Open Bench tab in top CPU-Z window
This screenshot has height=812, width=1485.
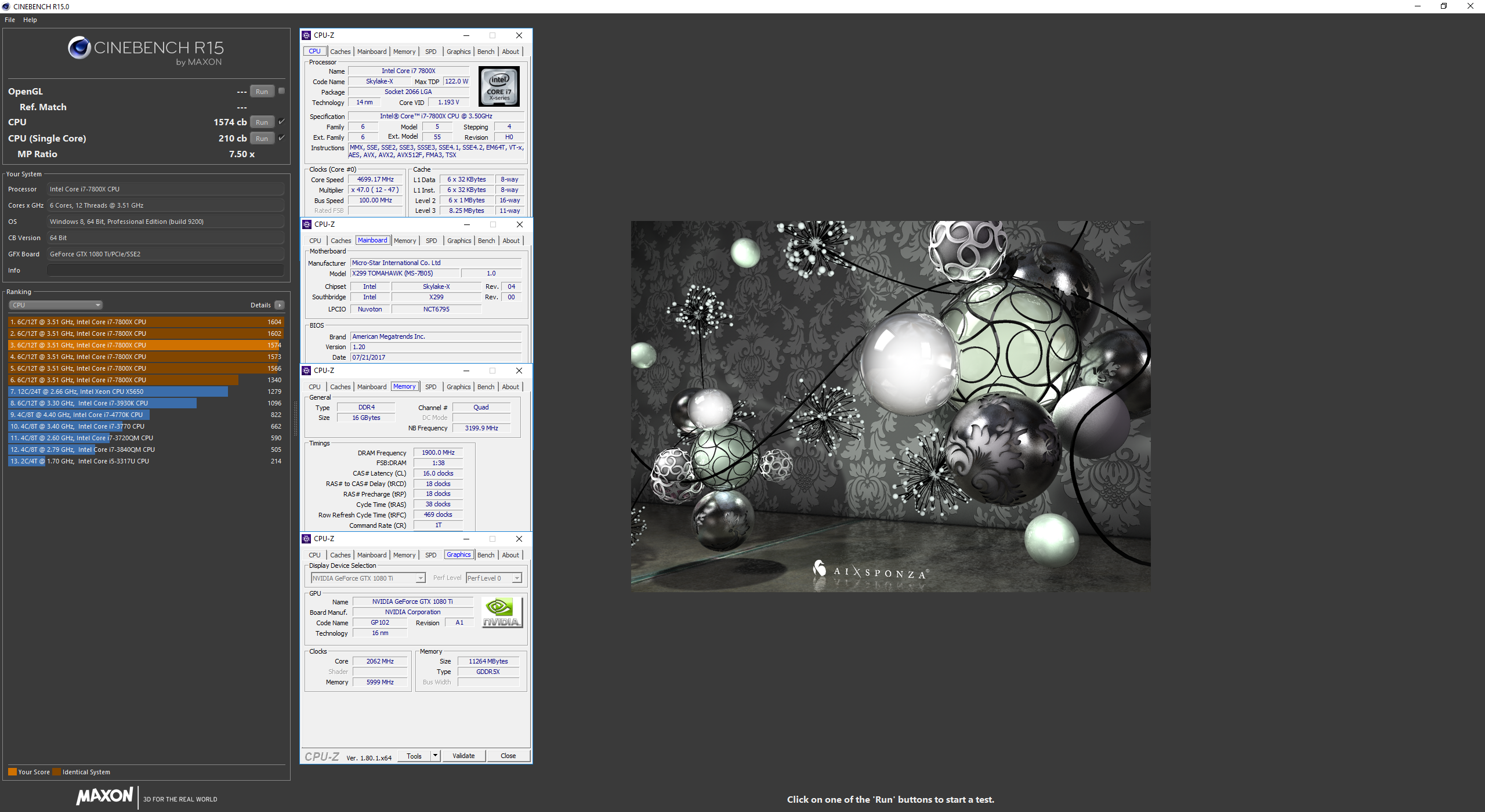click(x=486, y=52)
